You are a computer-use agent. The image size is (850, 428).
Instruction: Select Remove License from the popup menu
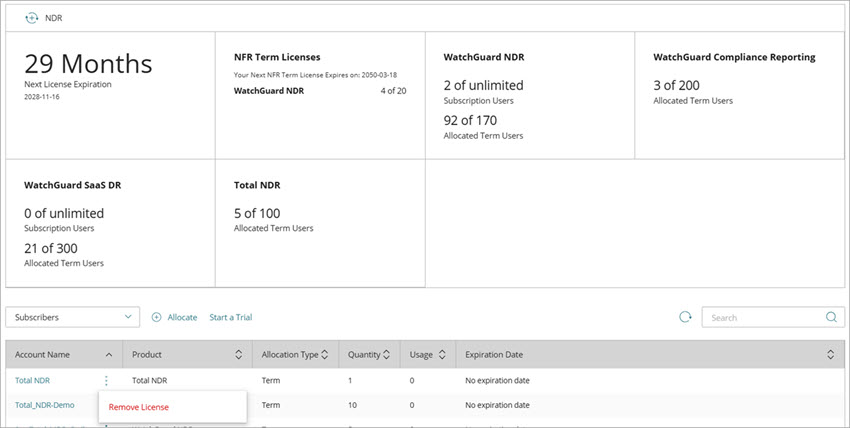pyautogui.click(x=139, y=407)
